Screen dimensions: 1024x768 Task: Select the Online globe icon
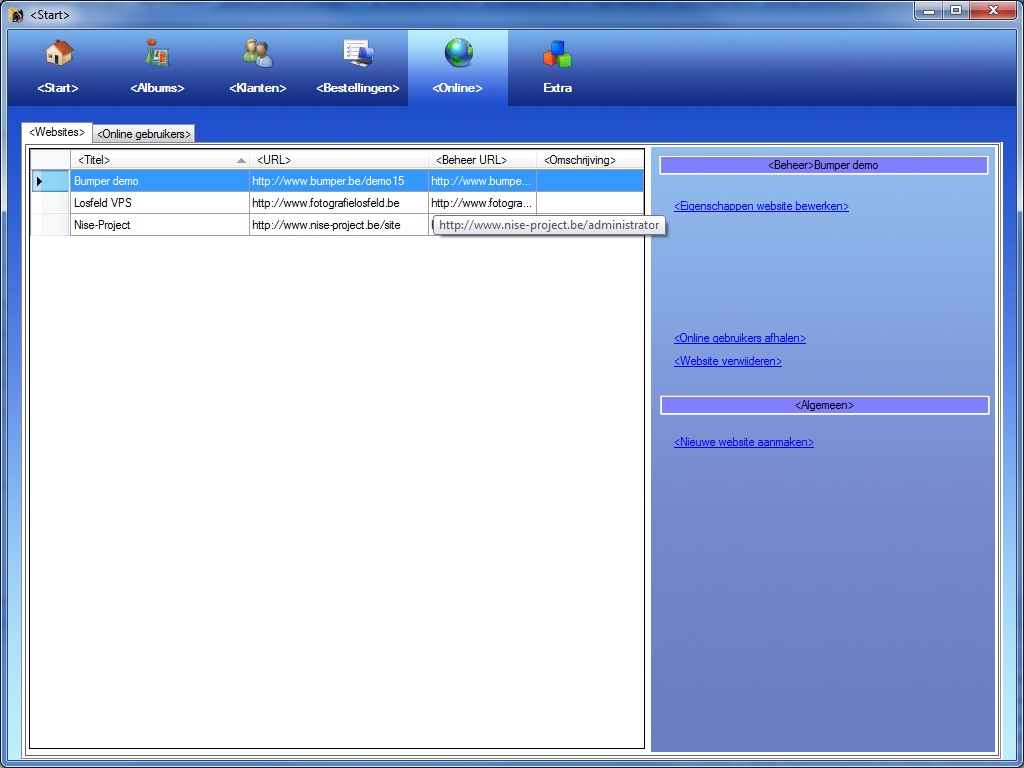tap(458, 54)
